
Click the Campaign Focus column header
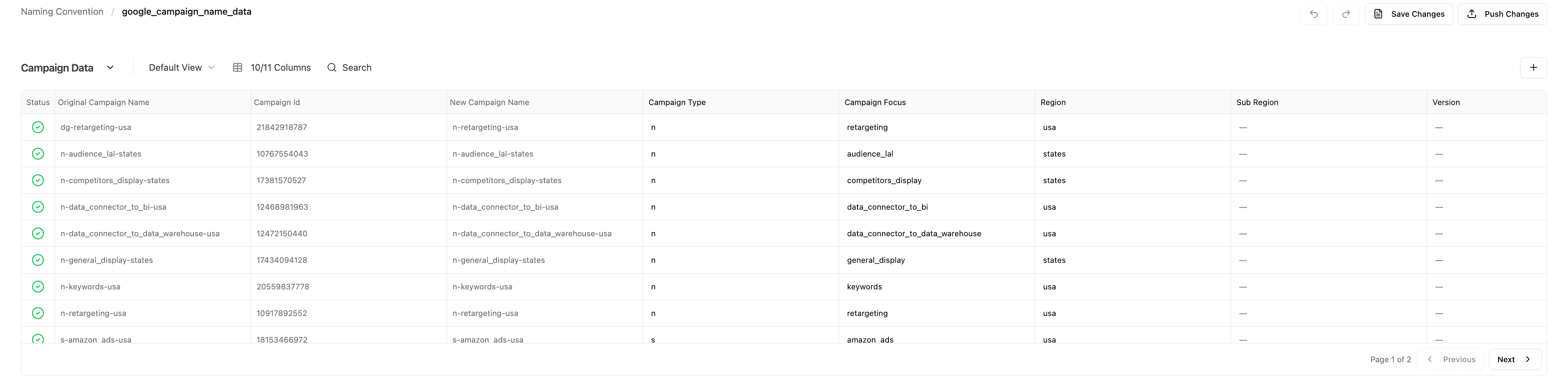(x=875, y=102)
